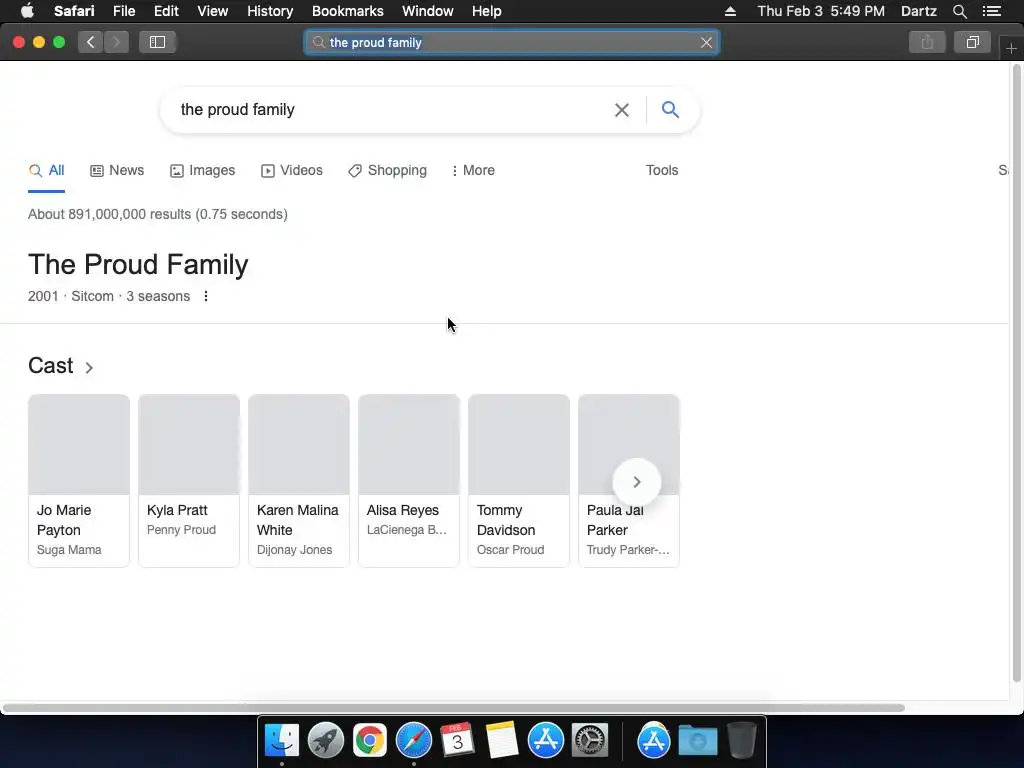Open Notes app in the dock
The height and width of the screenshot is (768, 1024).
(x=502, y=741)
